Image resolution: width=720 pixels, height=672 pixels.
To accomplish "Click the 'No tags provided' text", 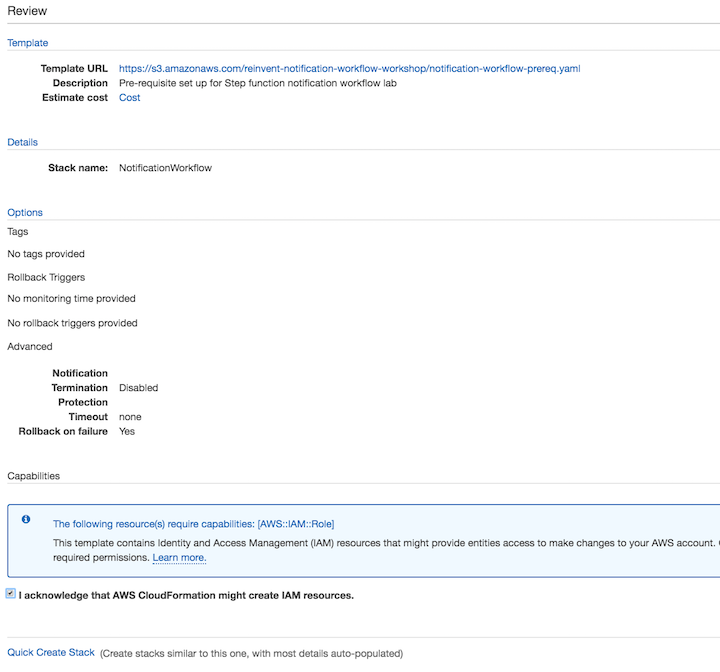I will pos(46,254).
